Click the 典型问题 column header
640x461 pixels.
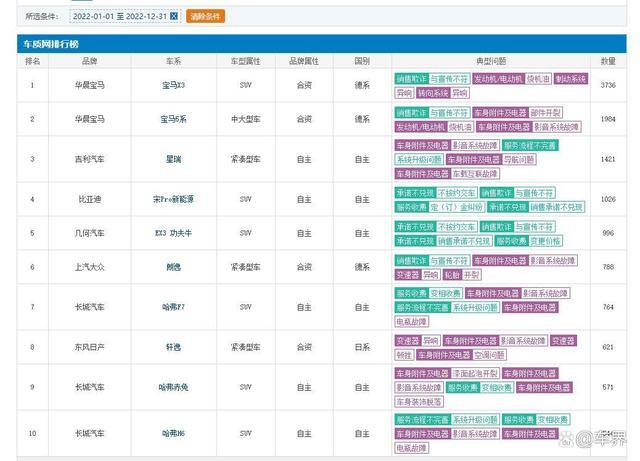tap(491, 61)
